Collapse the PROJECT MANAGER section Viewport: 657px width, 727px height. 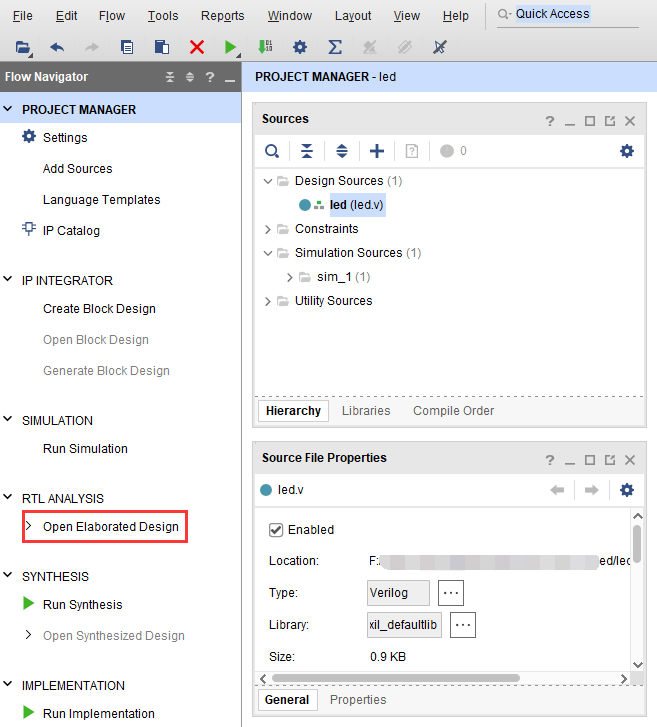8,109
